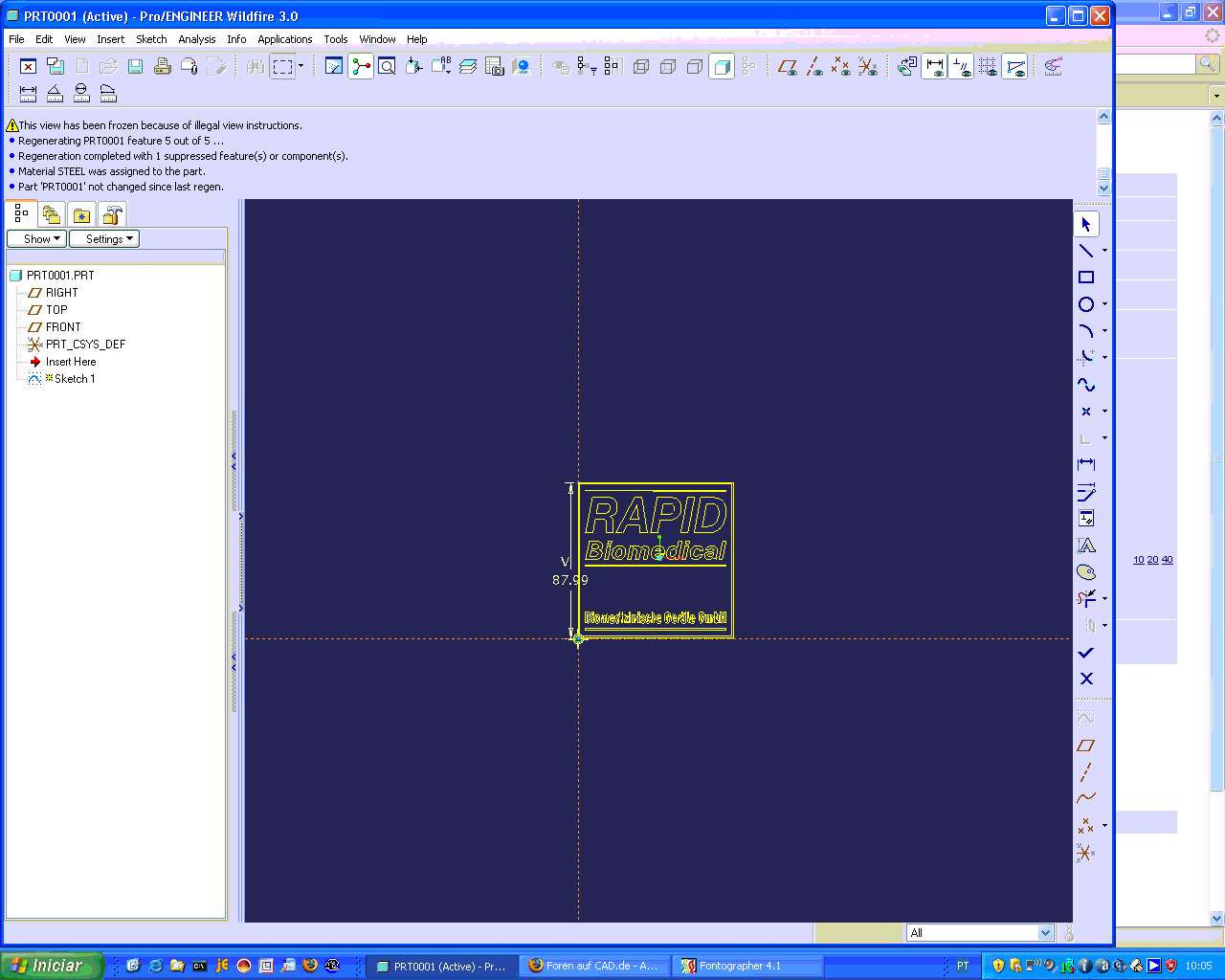Quit sketch with the blue X
The image size is (1225, 980).
[1086, 679]
